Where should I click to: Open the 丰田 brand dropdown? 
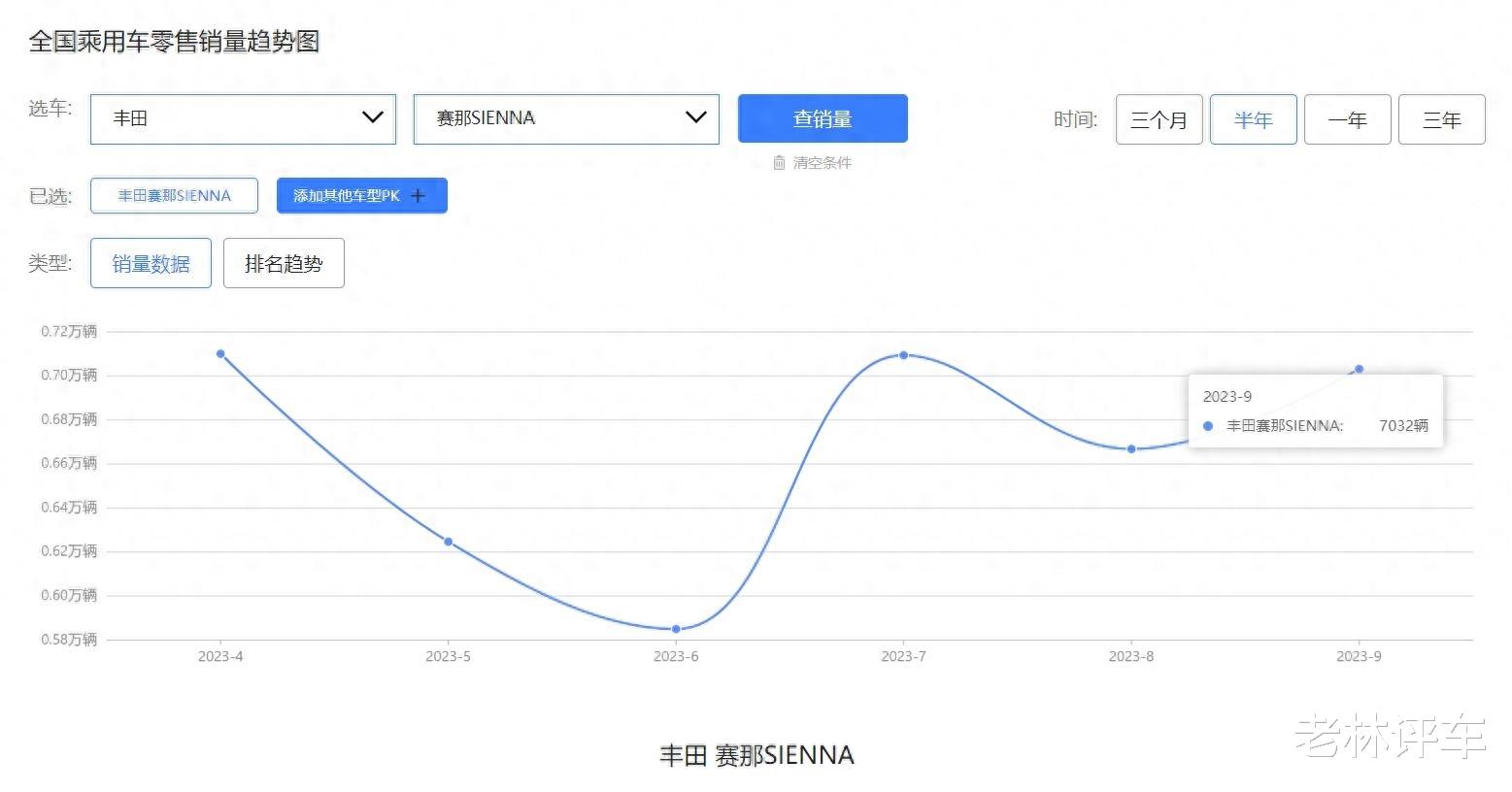click(x=243, y=118)
